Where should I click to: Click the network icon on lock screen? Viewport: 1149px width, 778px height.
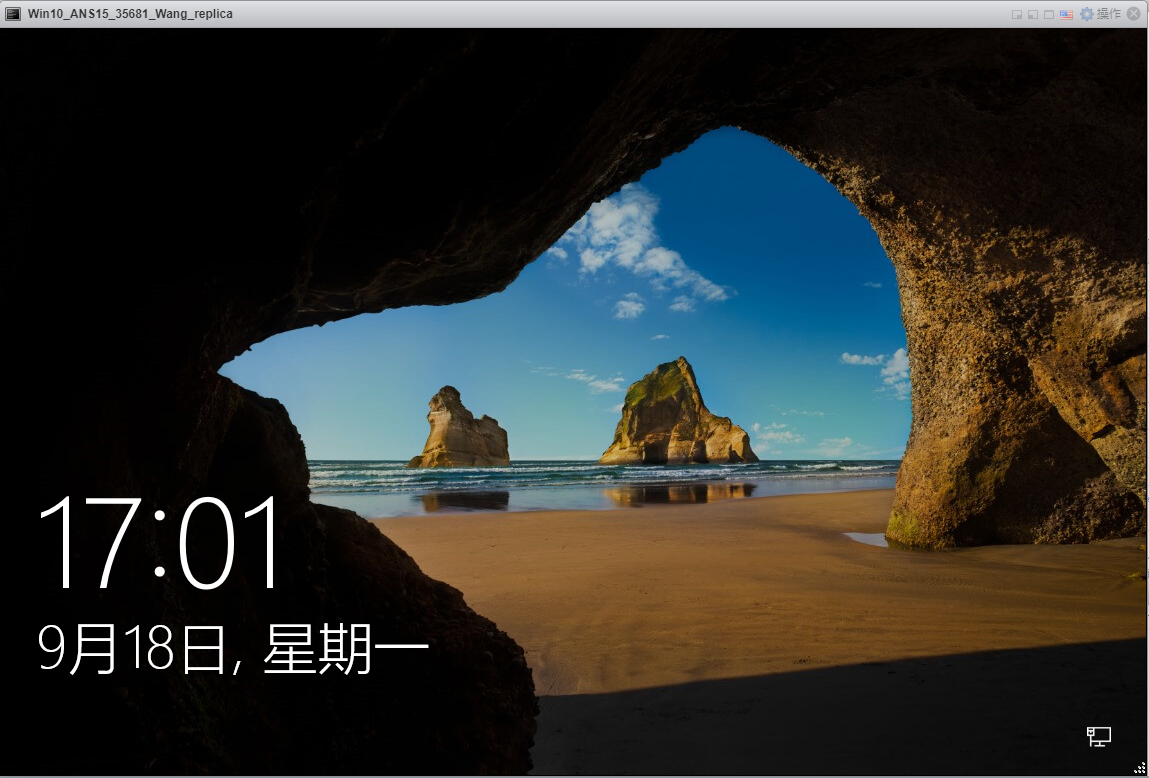tap(1098, 736)
